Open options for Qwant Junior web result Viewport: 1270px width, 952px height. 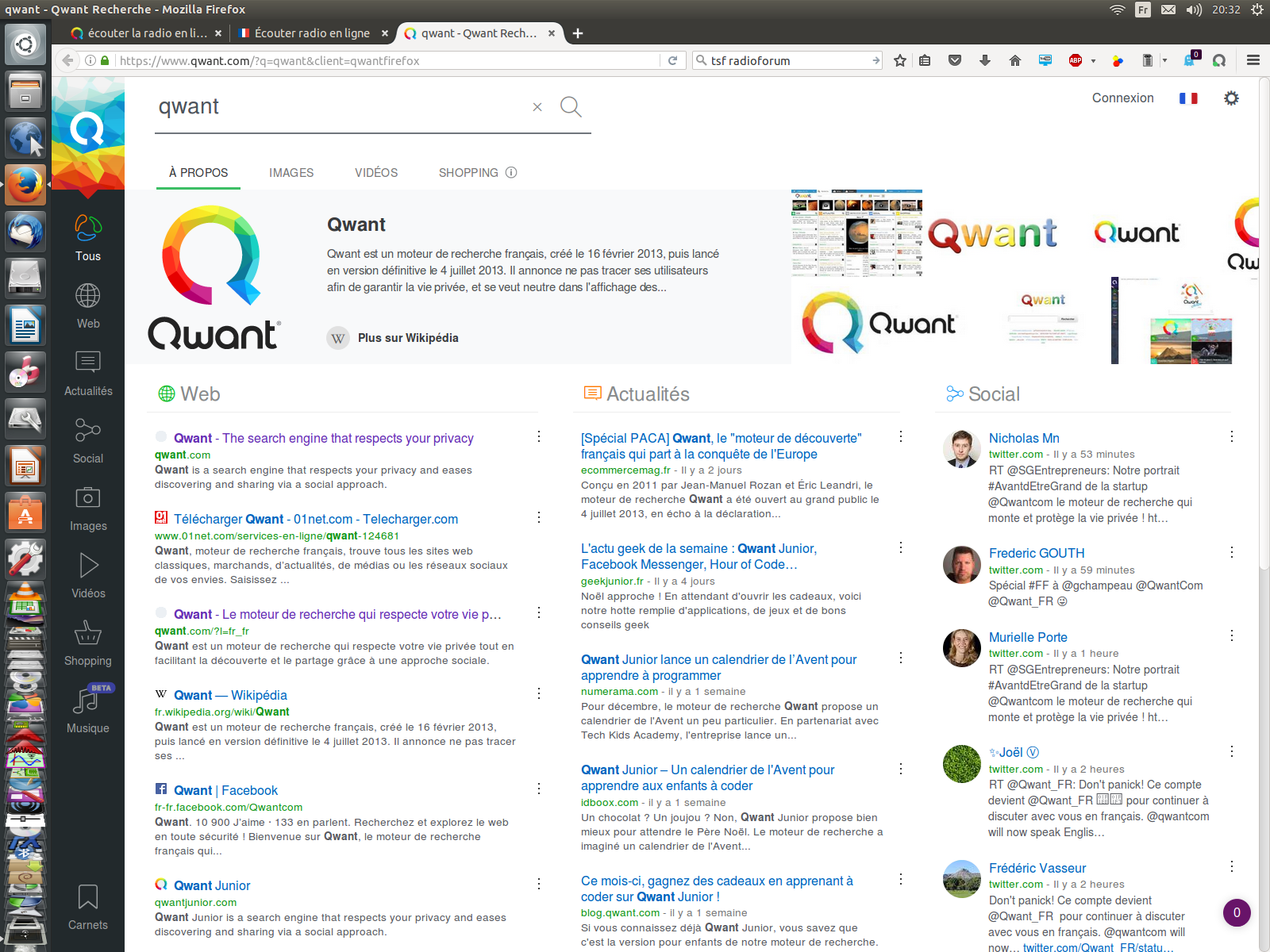(x=539, y=884)
